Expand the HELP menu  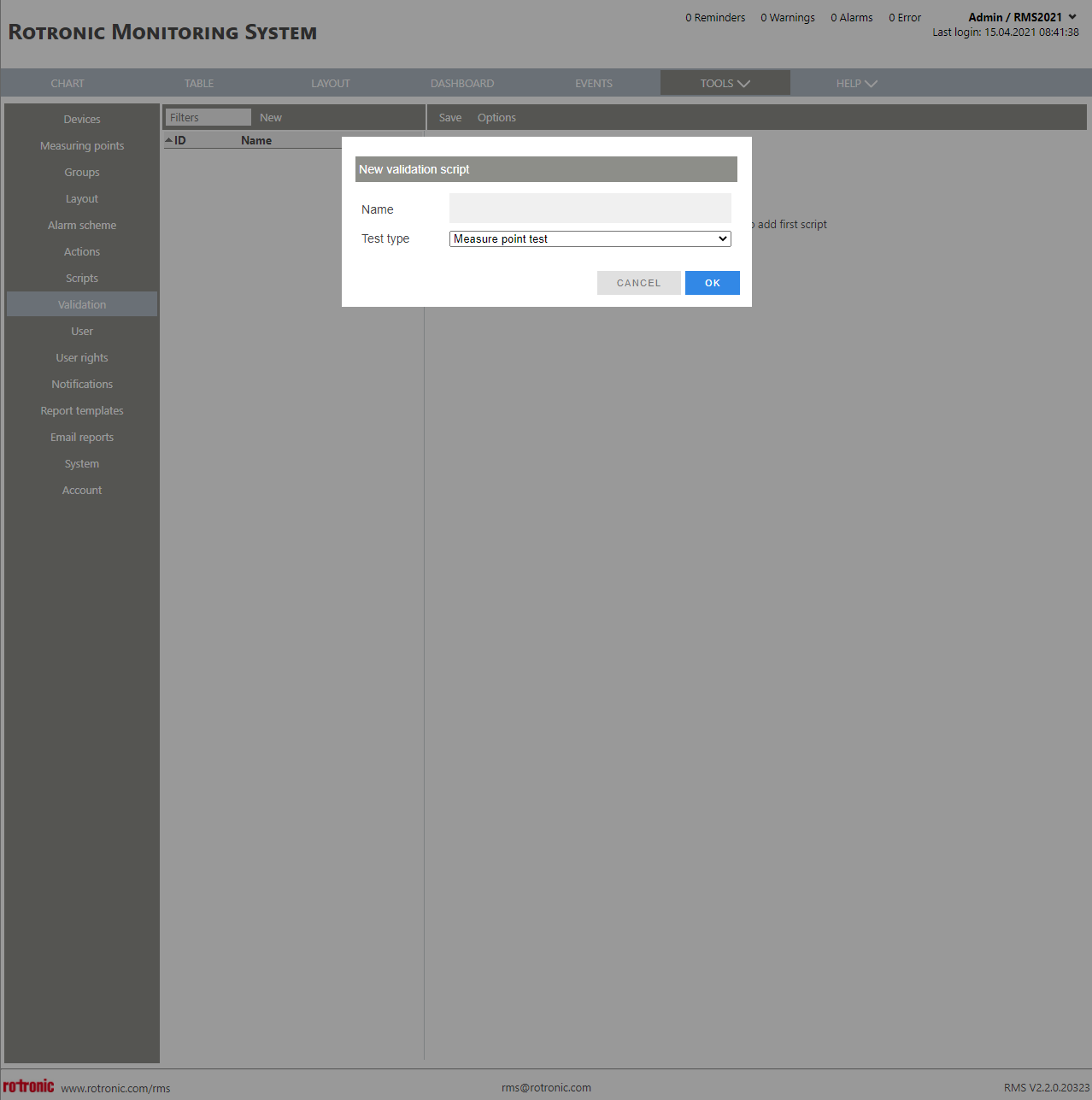(x=856, y=83)
